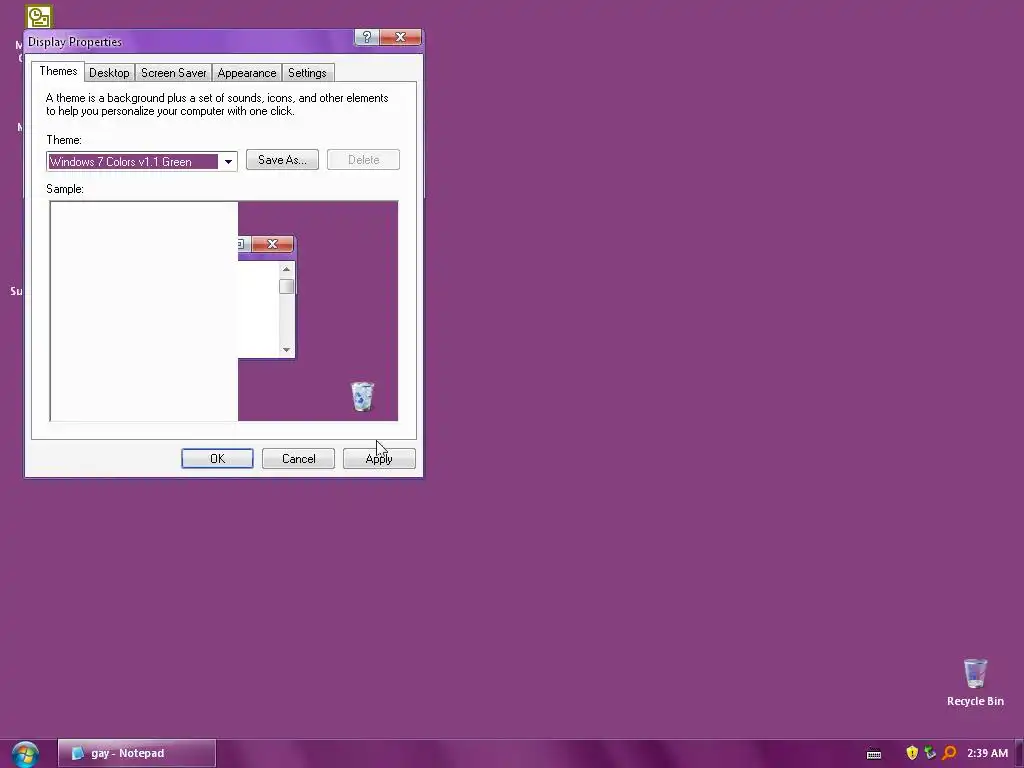Image resolution: width=1024 pixels, height=768 pixels.
Task: Click the sample window's scroll up arrow
Action: 286,269
